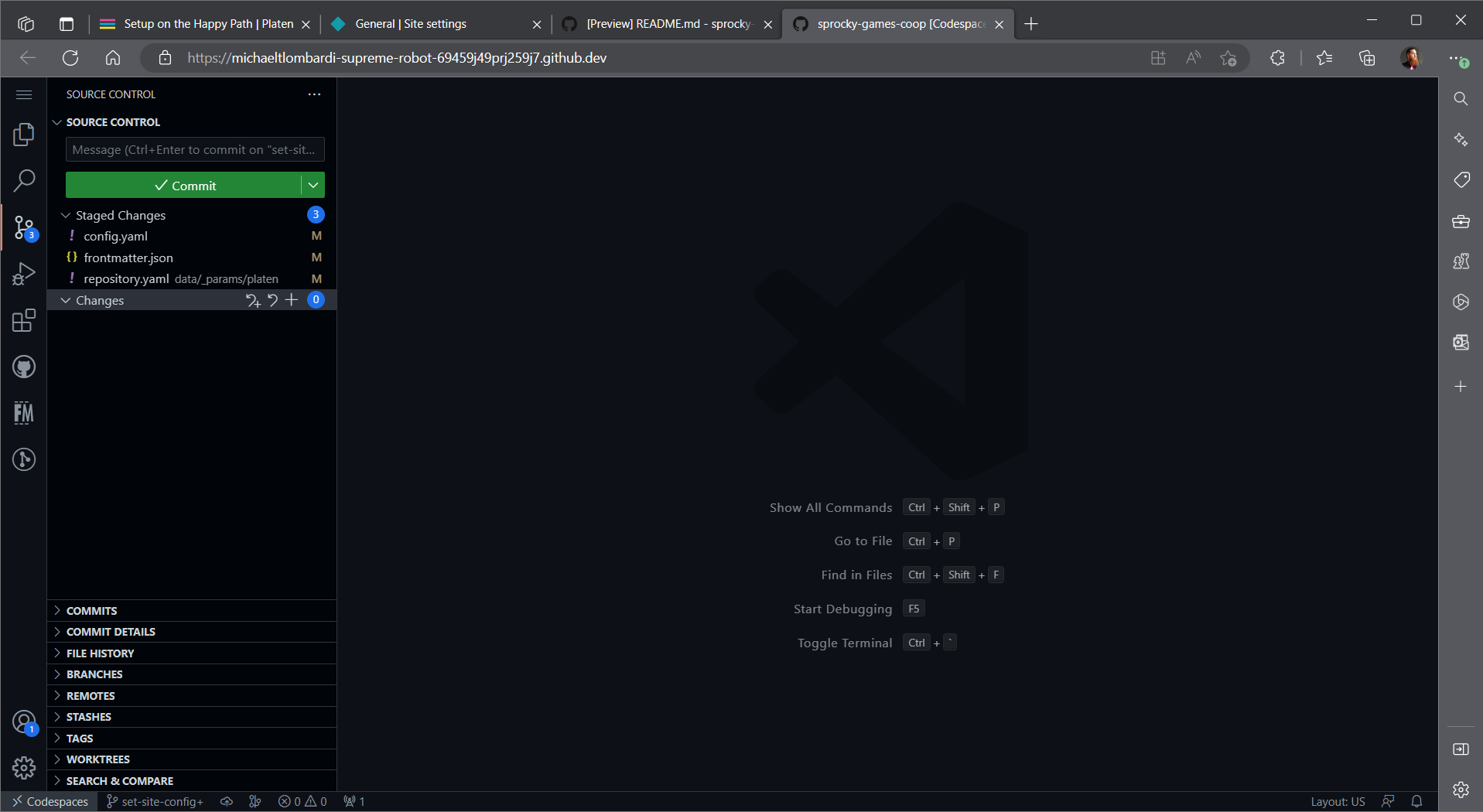Open the Manage settings gear in activity bar
Screen dimensions: 1483x812
point(24,768)
